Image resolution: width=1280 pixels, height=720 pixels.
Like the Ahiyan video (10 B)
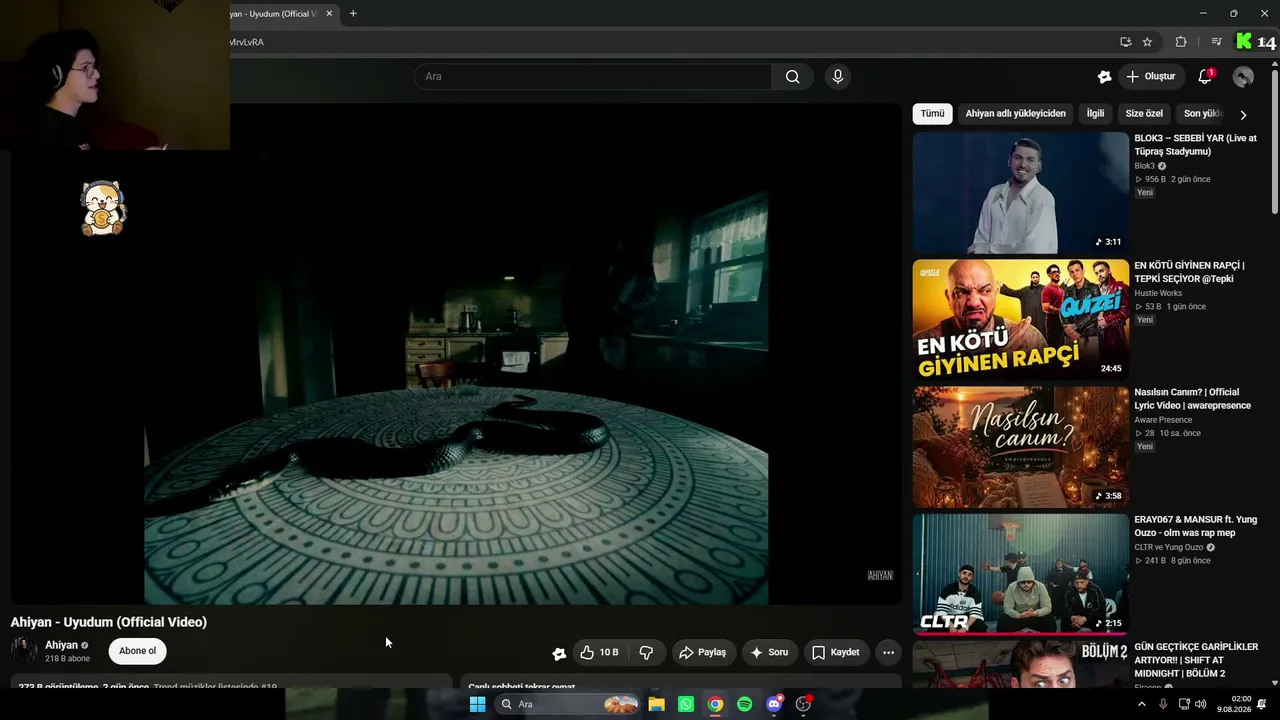[599, 652]
